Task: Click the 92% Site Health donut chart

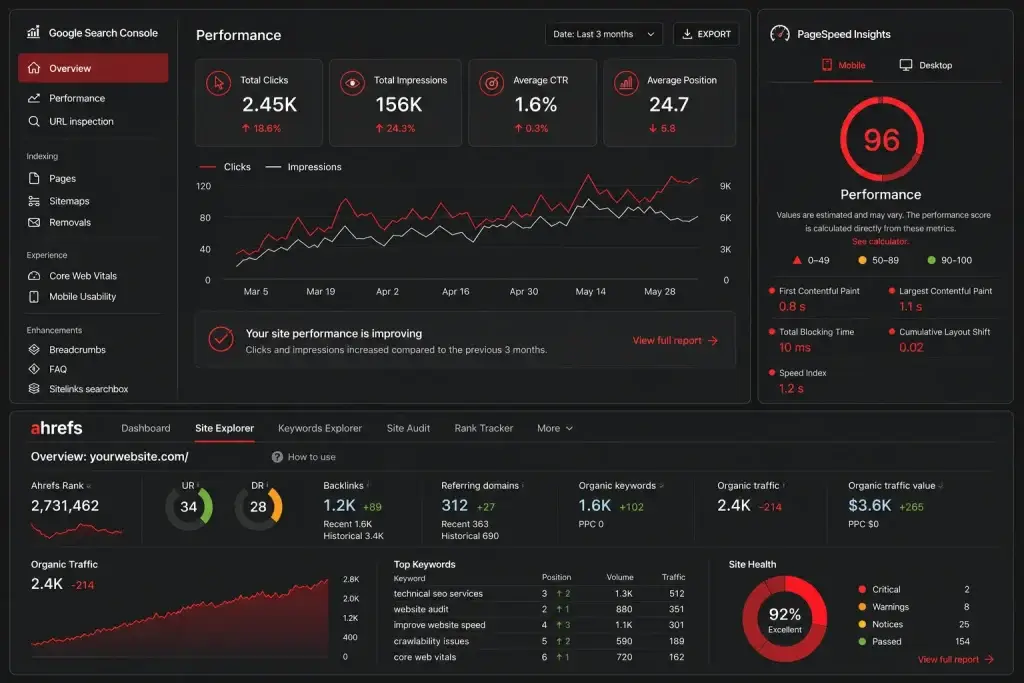Action: click(784, 618)
